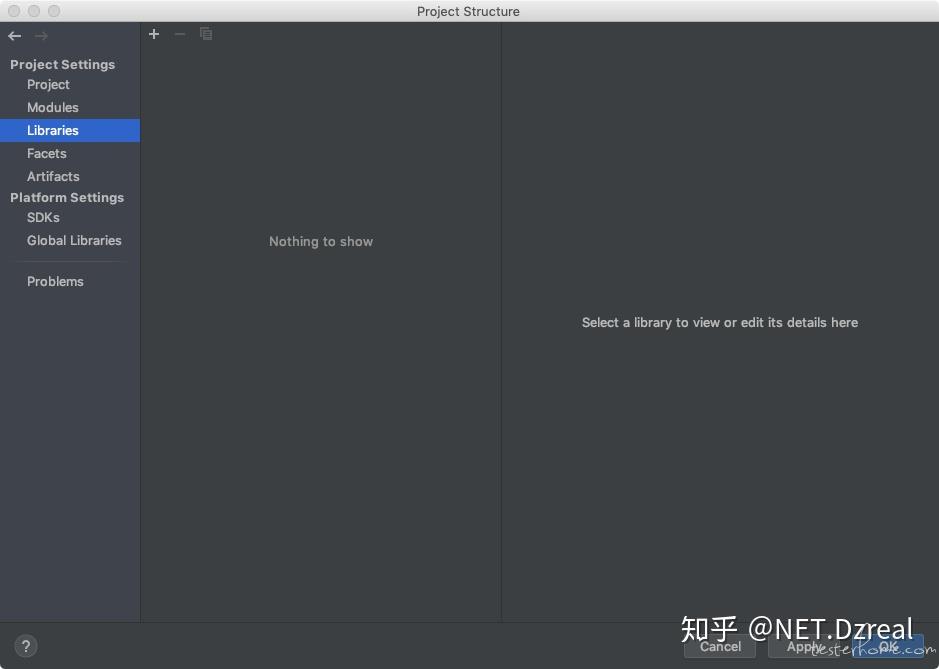Navigate back using the left arrow icon

tap(14, 35)
